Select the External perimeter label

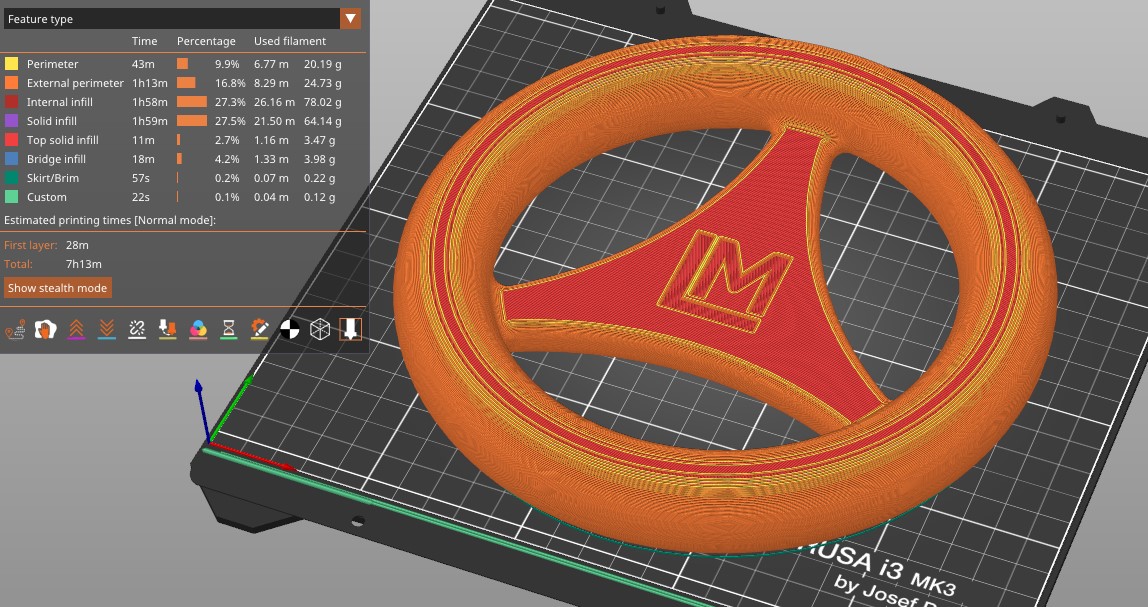75,83
